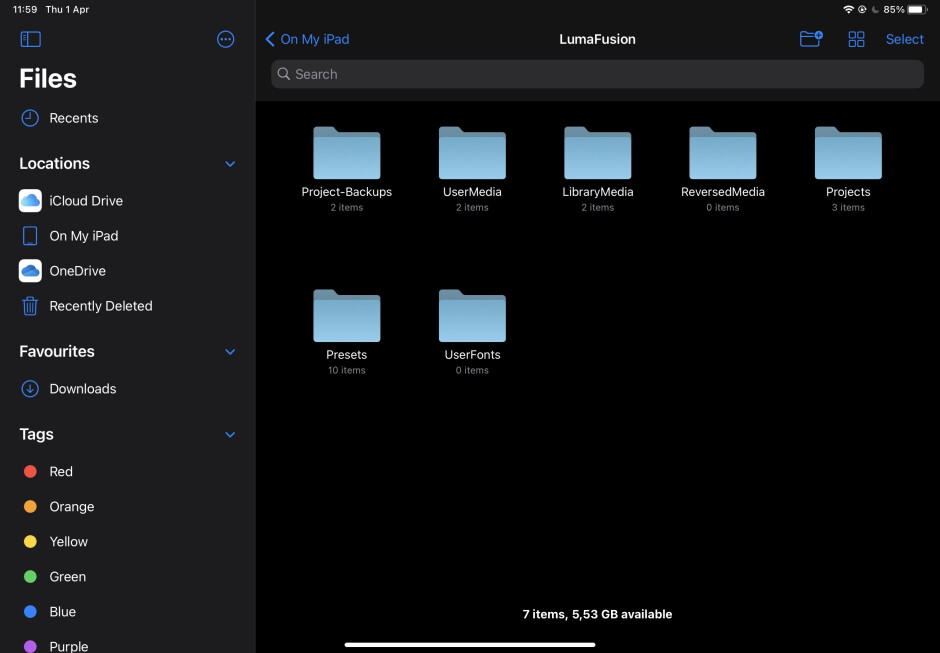Collapse the Tags section
Screen dimensions: 940x653
coord(230,434)
